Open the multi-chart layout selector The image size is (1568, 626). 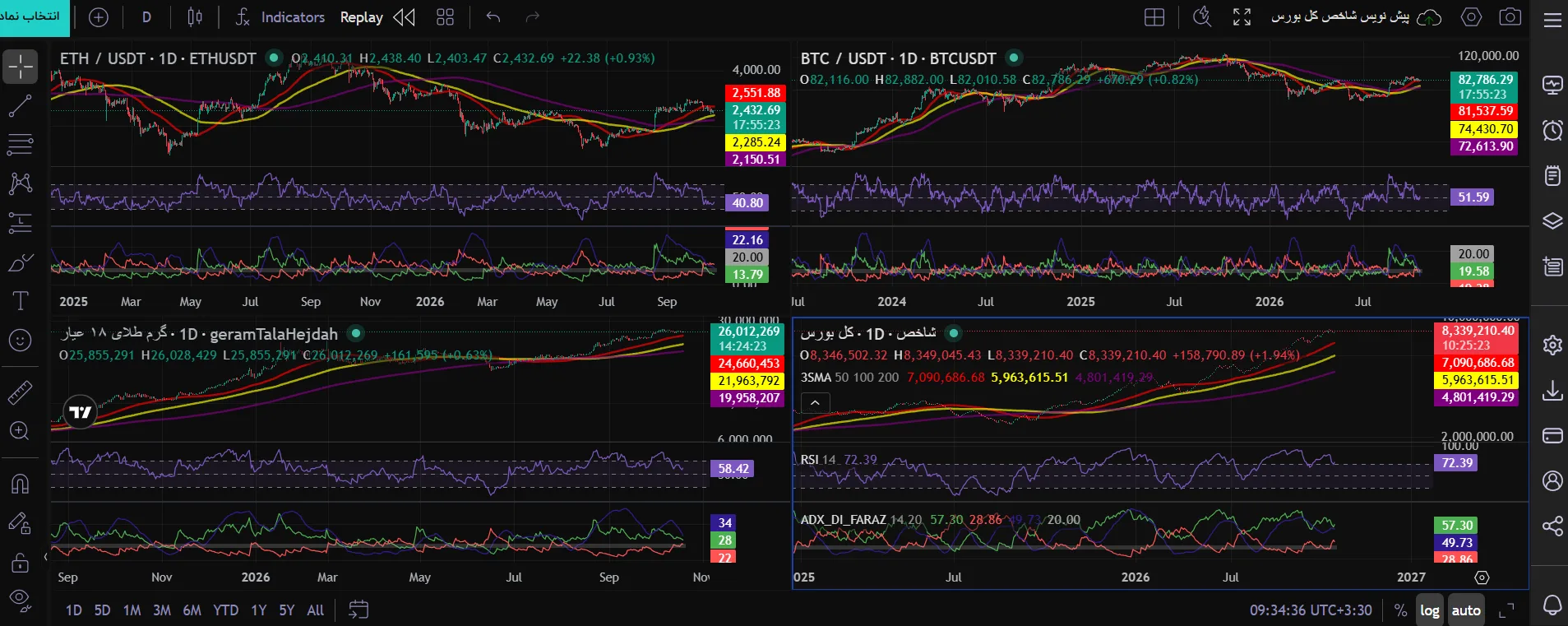[x=1154, y=17]
